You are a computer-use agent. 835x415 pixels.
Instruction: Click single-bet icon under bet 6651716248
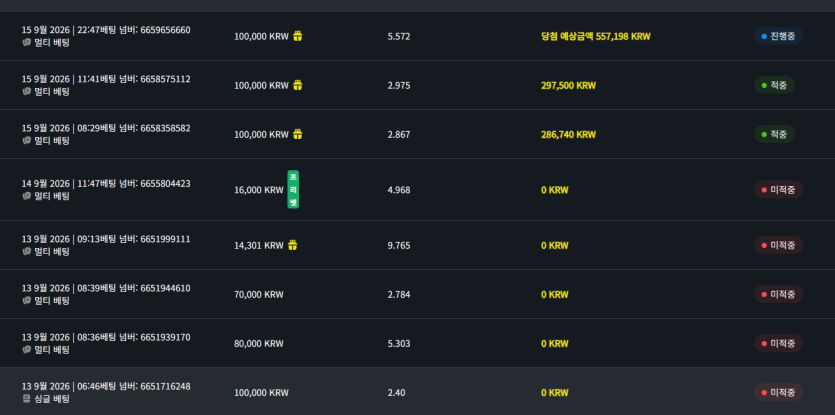coord(27,398)
